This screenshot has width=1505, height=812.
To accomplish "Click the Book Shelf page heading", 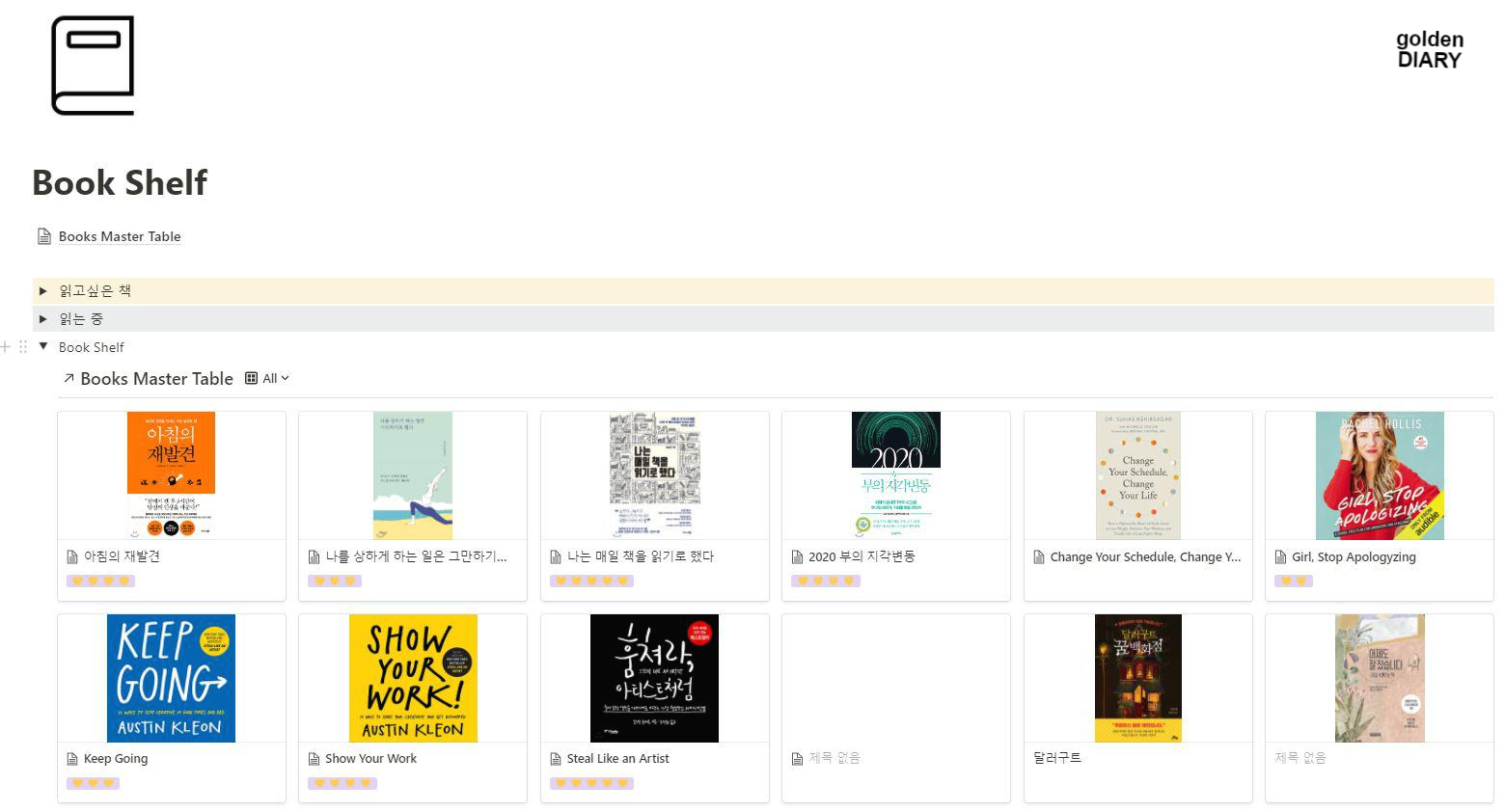I will [x=120, y=182].
